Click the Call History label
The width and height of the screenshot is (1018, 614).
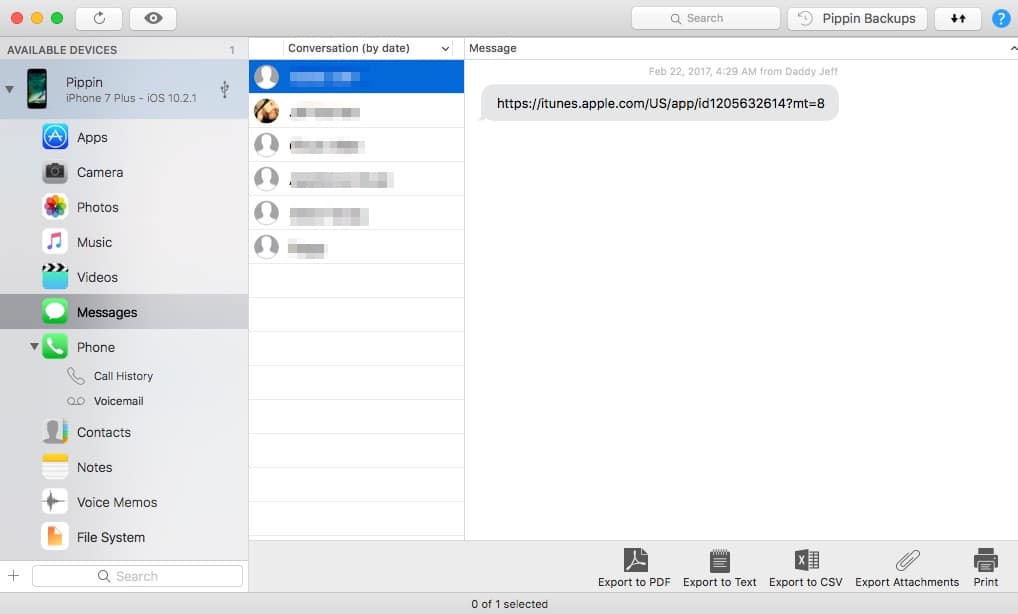(123, 376)
